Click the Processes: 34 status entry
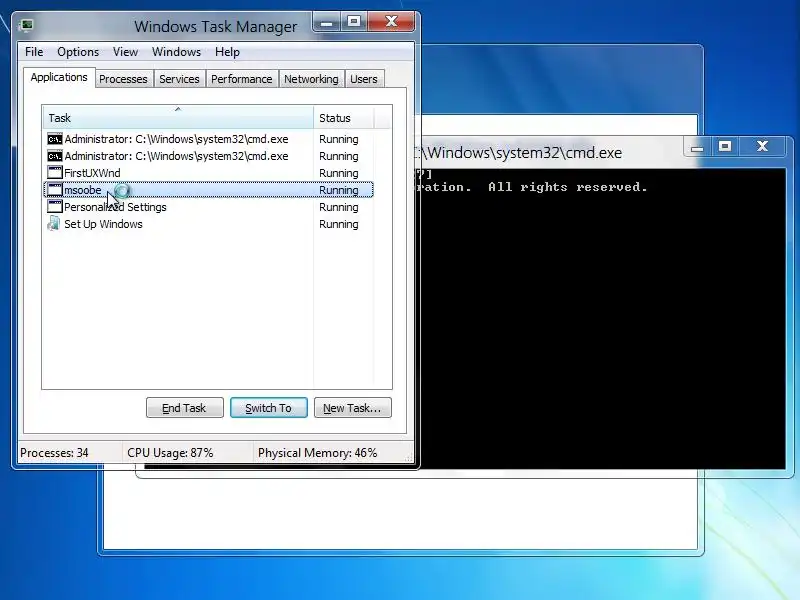 (54, 453)
